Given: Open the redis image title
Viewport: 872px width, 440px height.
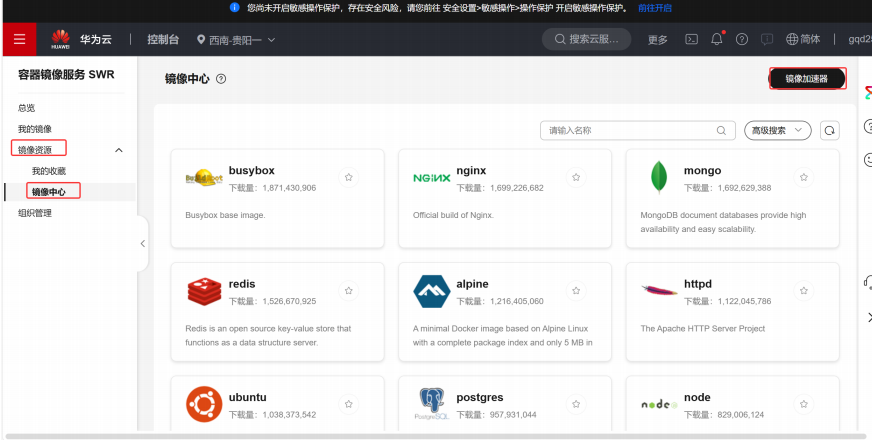Looking at the screenshot, I should pyautogui.click(x=242, y=284).
